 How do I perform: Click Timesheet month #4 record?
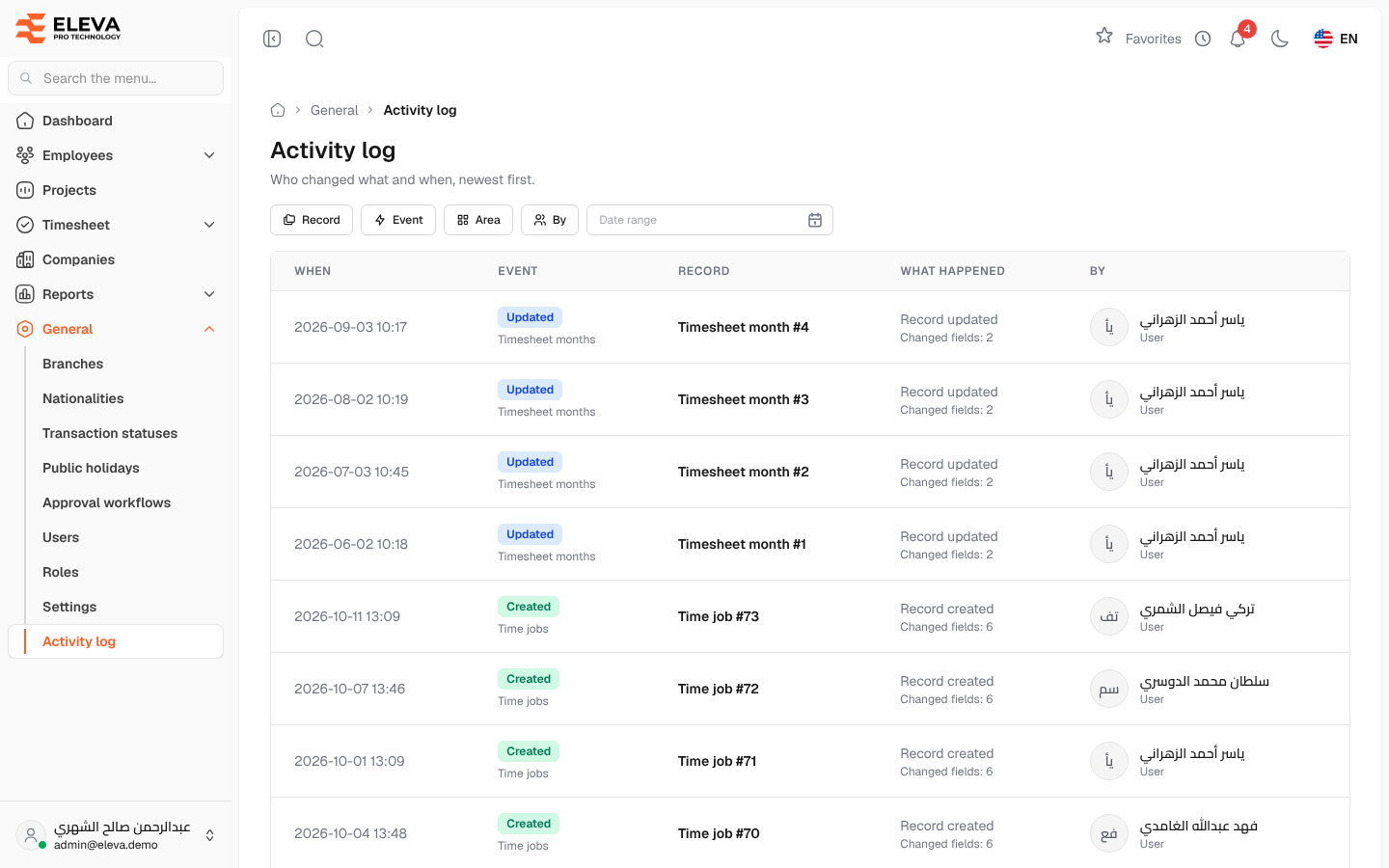point(743,327)
